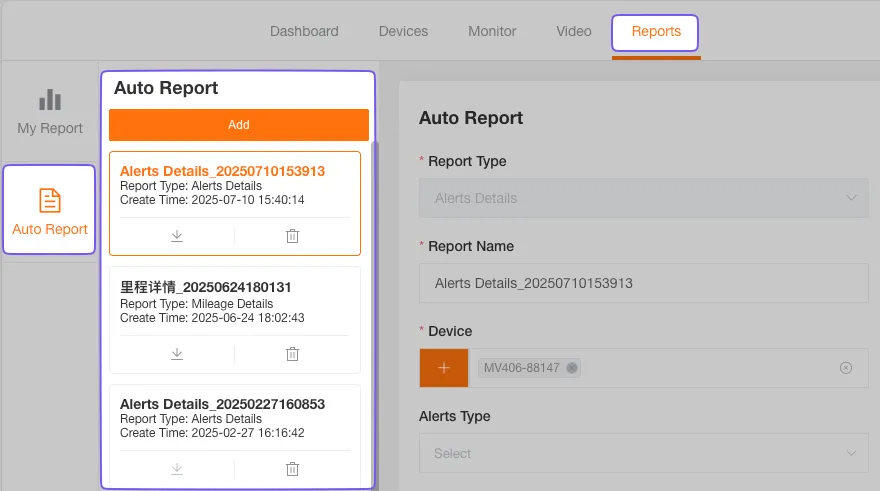This screenshot has height=491, width=880.
Task: Switch to the Dashboard tab
Action: point(304,31)
